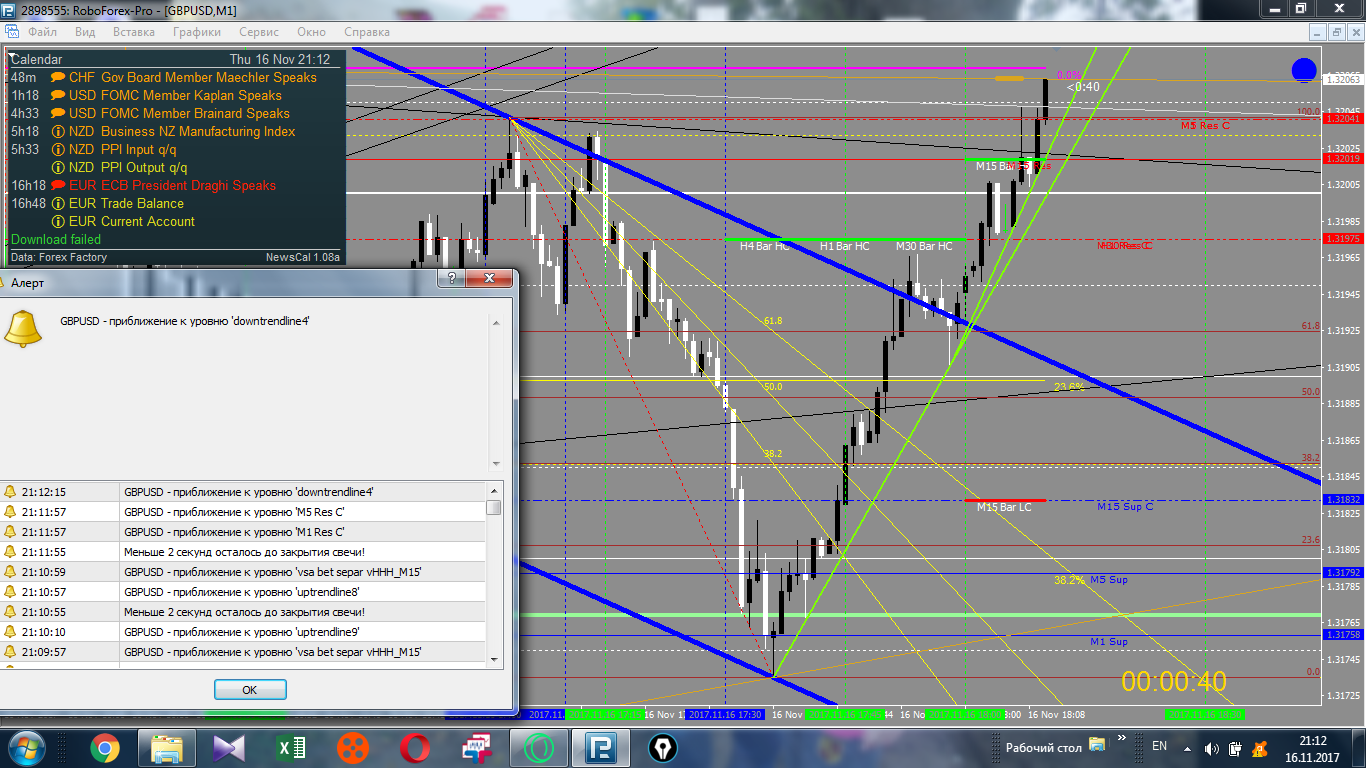Open Windows Explorer from taskbar
This screenshot has width=1366, height=768.
(166, 747)
